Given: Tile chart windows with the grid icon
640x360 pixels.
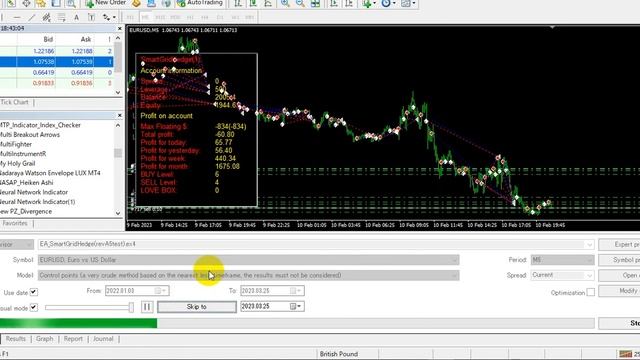Looking at the screenshot, I should [315, 3].
